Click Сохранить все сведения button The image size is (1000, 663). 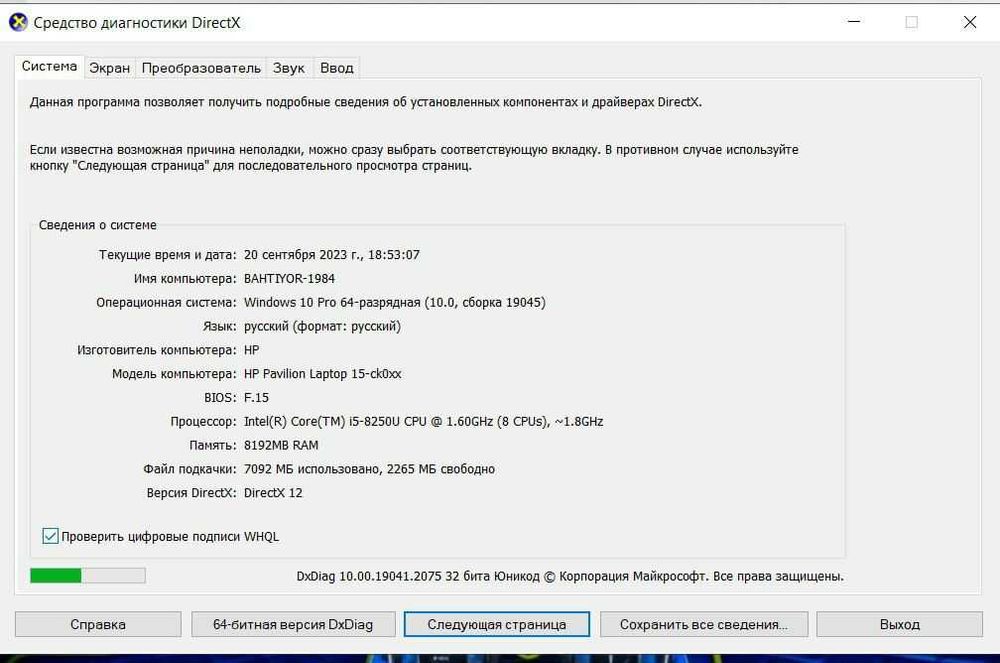point(704,625)
